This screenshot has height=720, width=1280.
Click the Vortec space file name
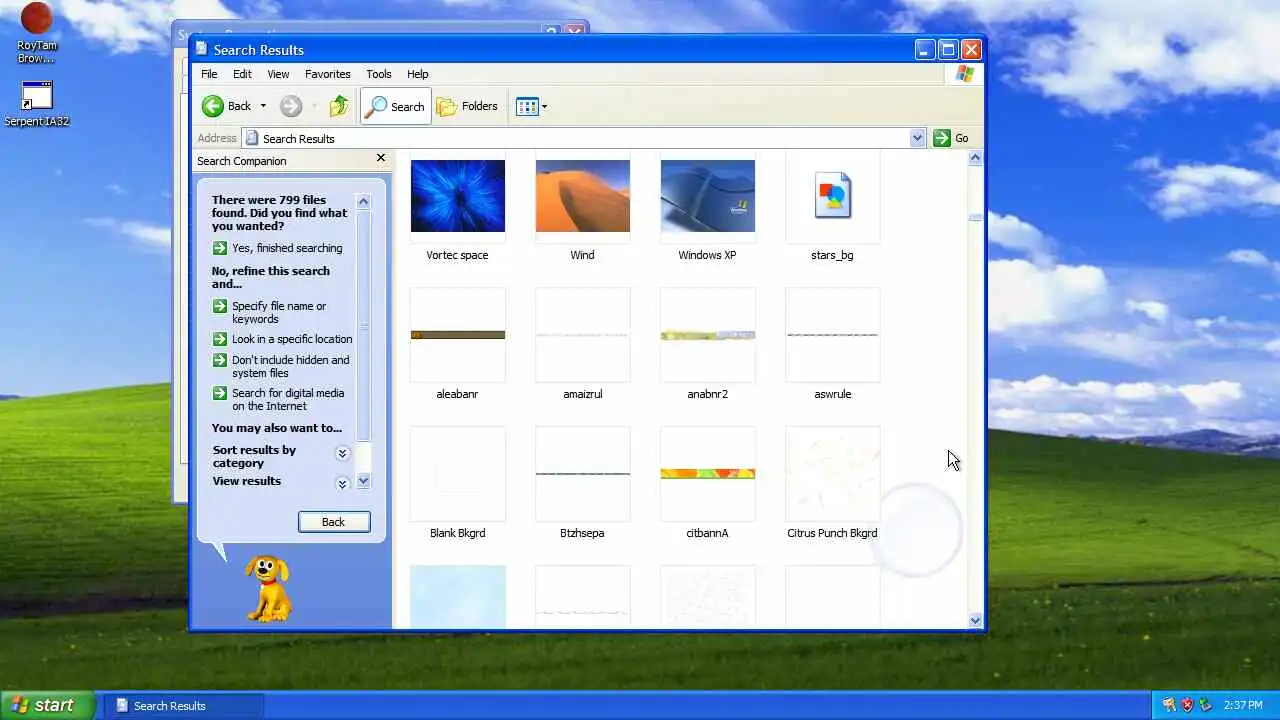click(x=458, y=255)
